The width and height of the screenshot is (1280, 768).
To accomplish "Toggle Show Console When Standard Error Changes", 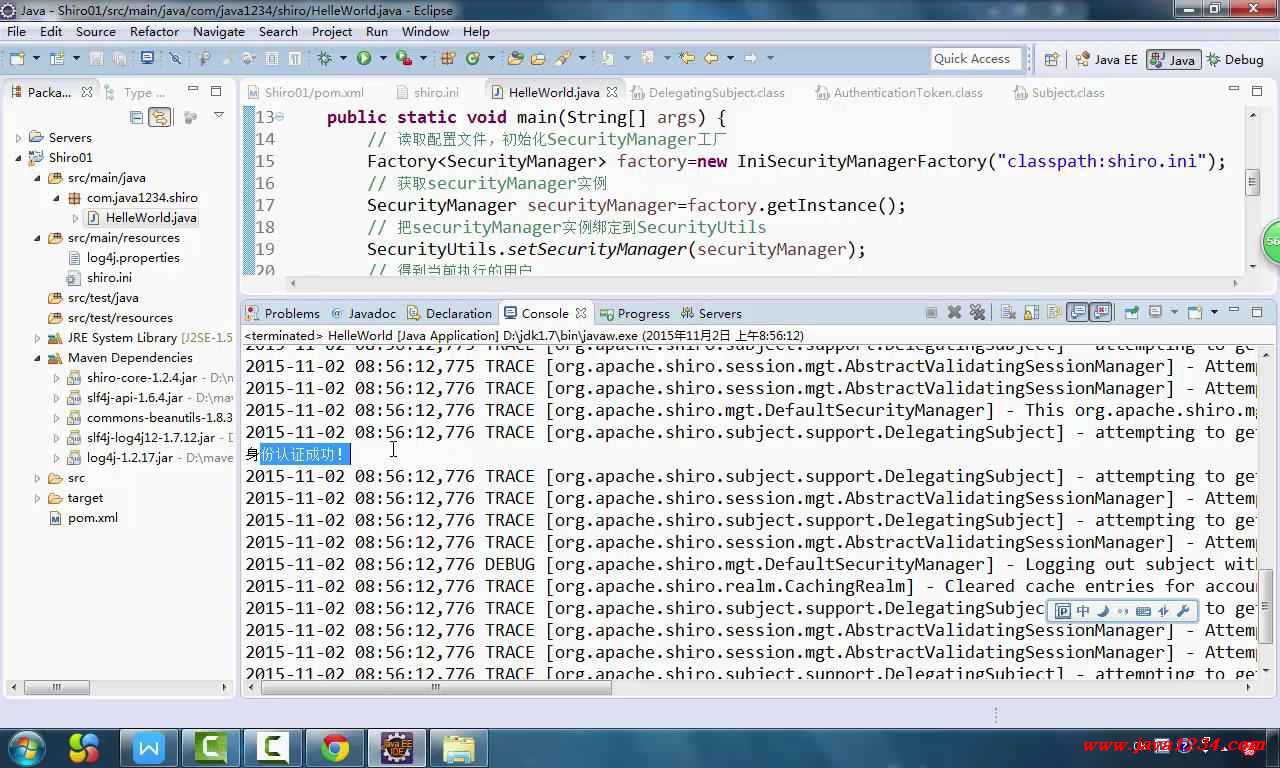I will point(1101,313).
